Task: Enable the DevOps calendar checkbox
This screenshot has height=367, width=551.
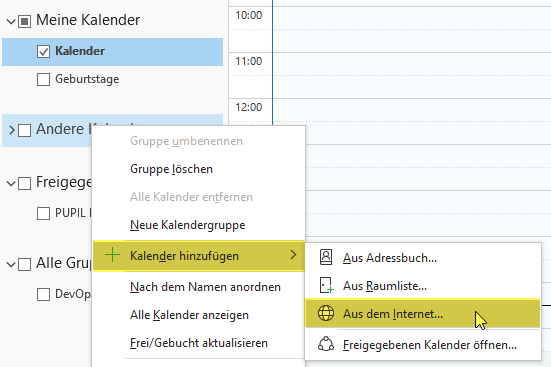Action: coord(43,294)
